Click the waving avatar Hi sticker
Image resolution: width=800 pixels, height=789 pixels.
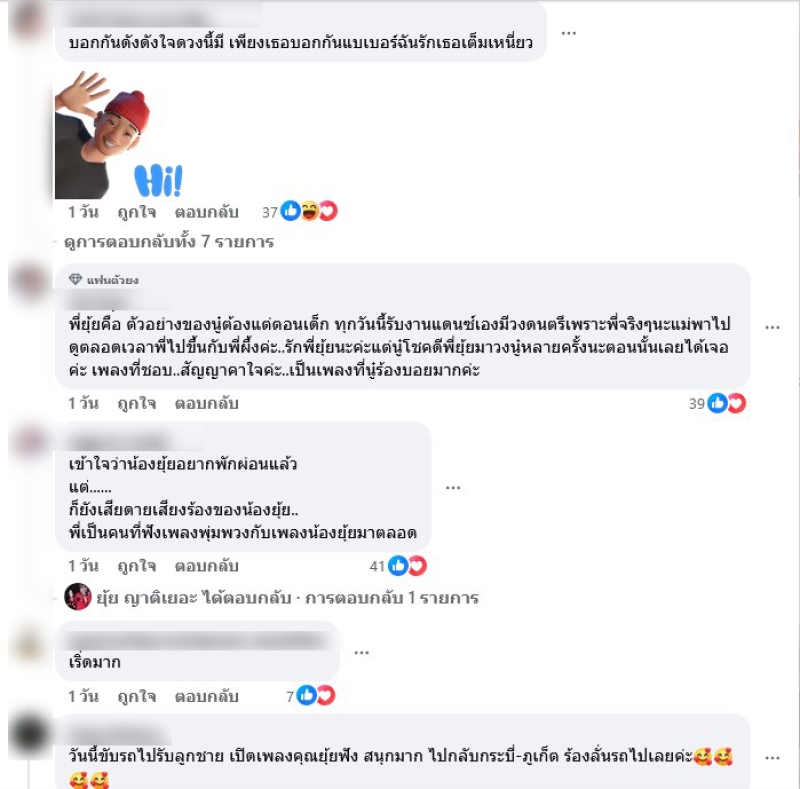[119, 135]
